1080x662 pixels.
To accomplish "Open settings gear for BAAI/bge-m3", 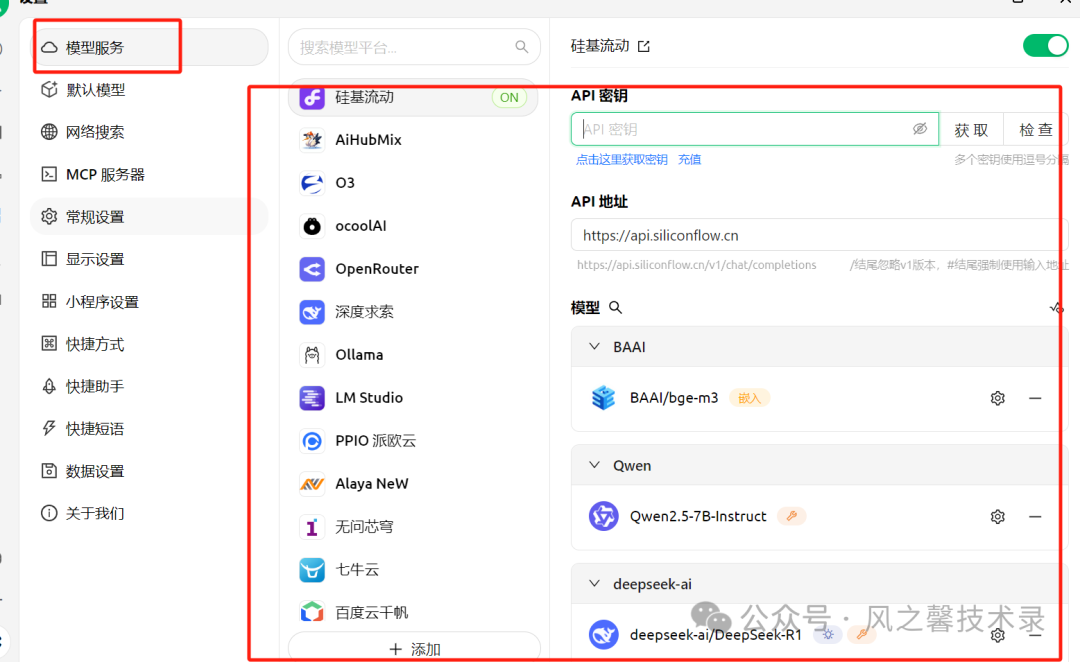I will [x=997, y=398].
